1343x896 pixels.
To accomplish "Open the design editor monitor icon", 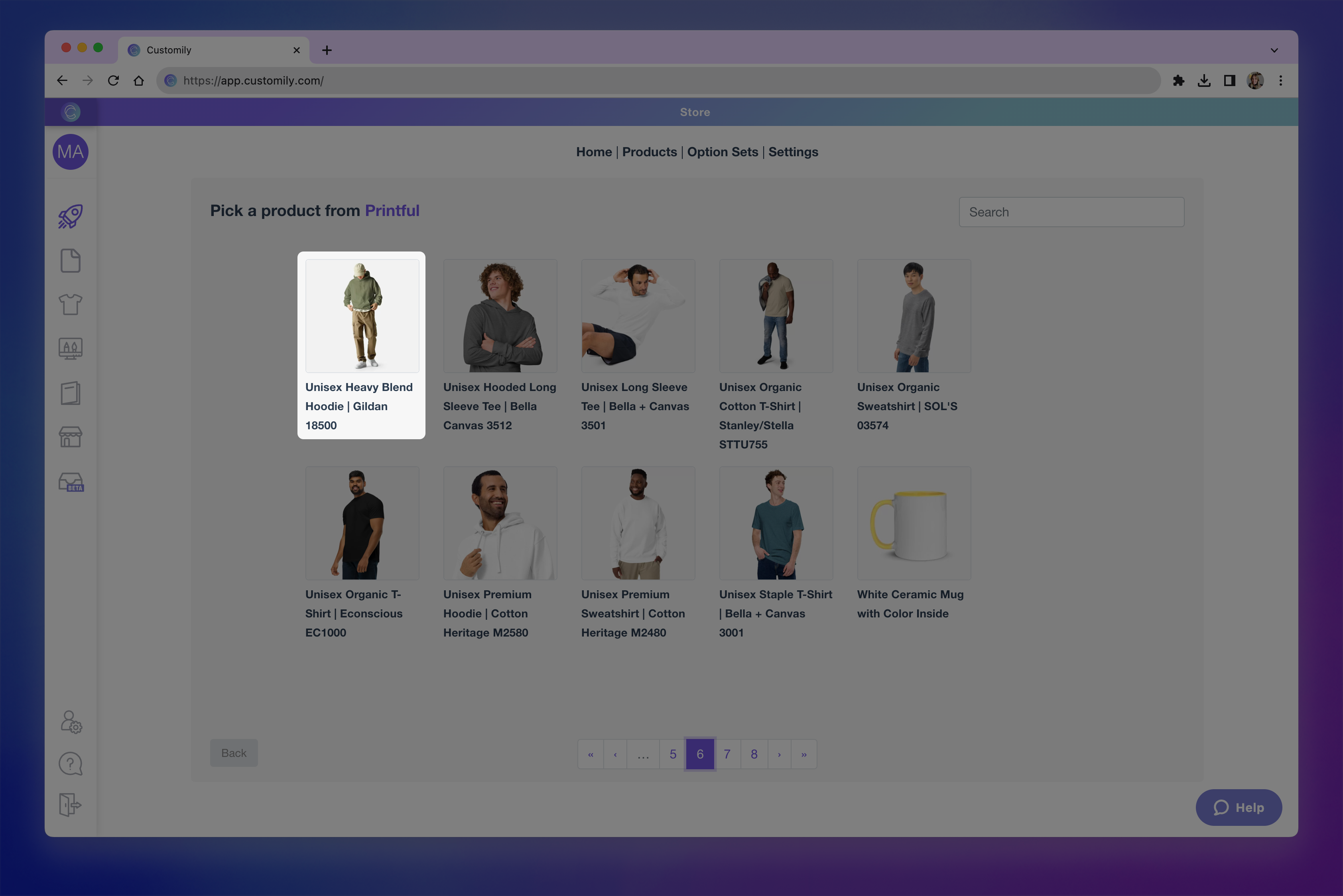I will (70, 349).
